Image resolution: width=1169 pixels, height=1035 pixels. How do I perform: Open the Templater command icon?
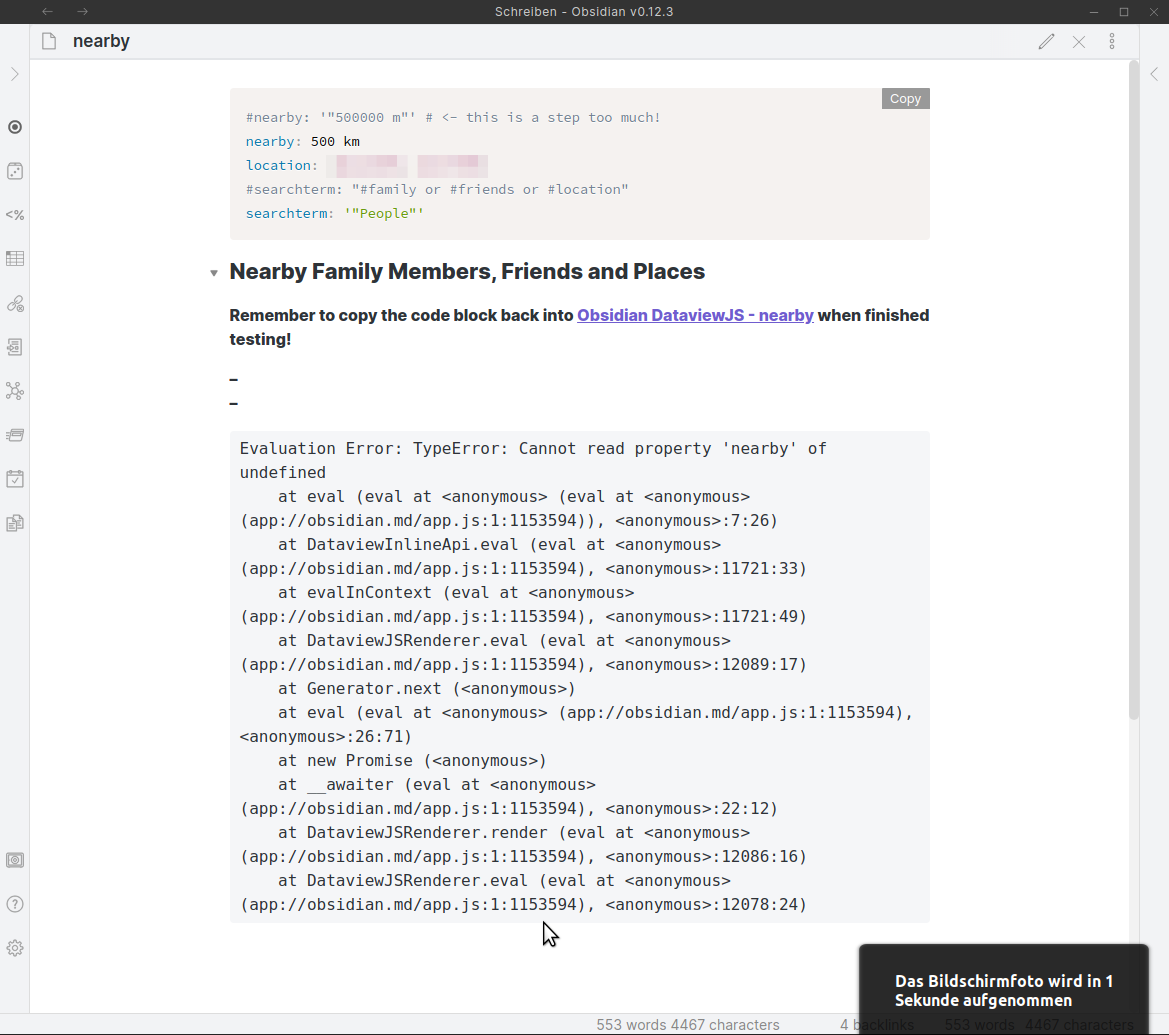click(x=15, y=214)
